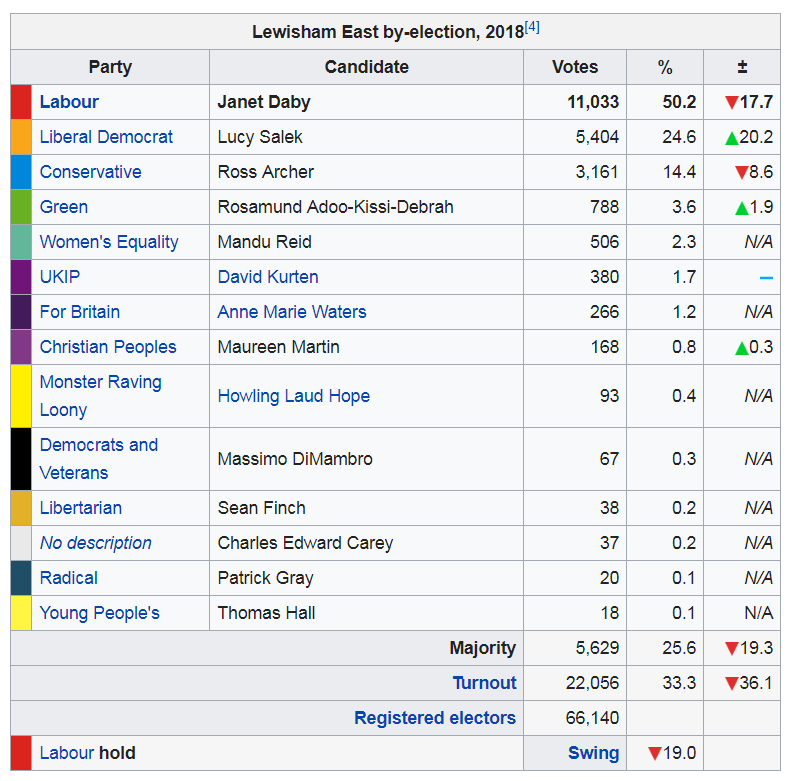The image size is (796, 781).
Task: Click the red Labour color swatch
Action: tap(21, 102)
